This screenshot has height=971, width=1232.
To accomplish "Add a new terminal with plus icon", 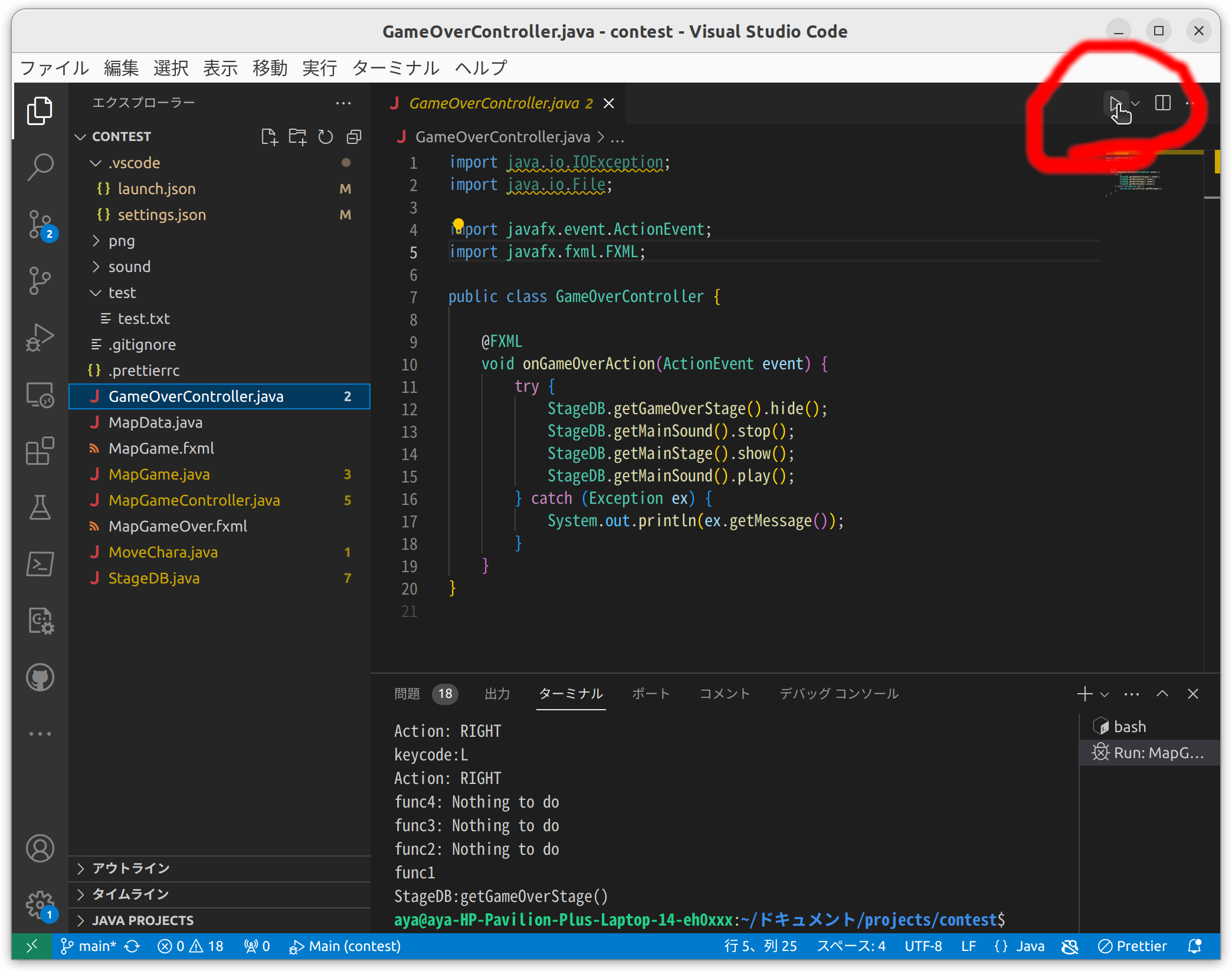I will 1084,694.
